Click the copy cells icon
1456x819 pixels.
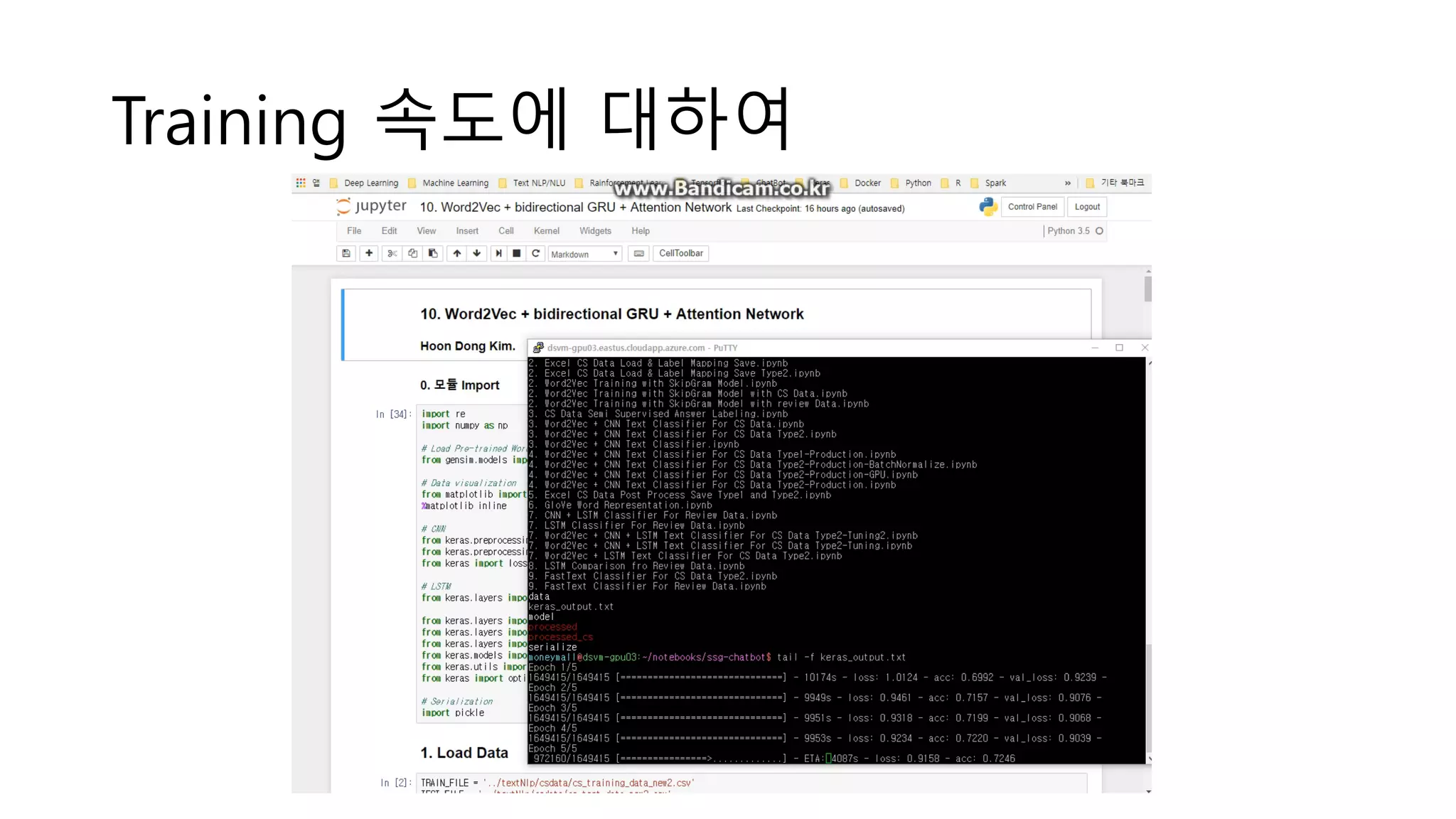click(x=412, y=253)
